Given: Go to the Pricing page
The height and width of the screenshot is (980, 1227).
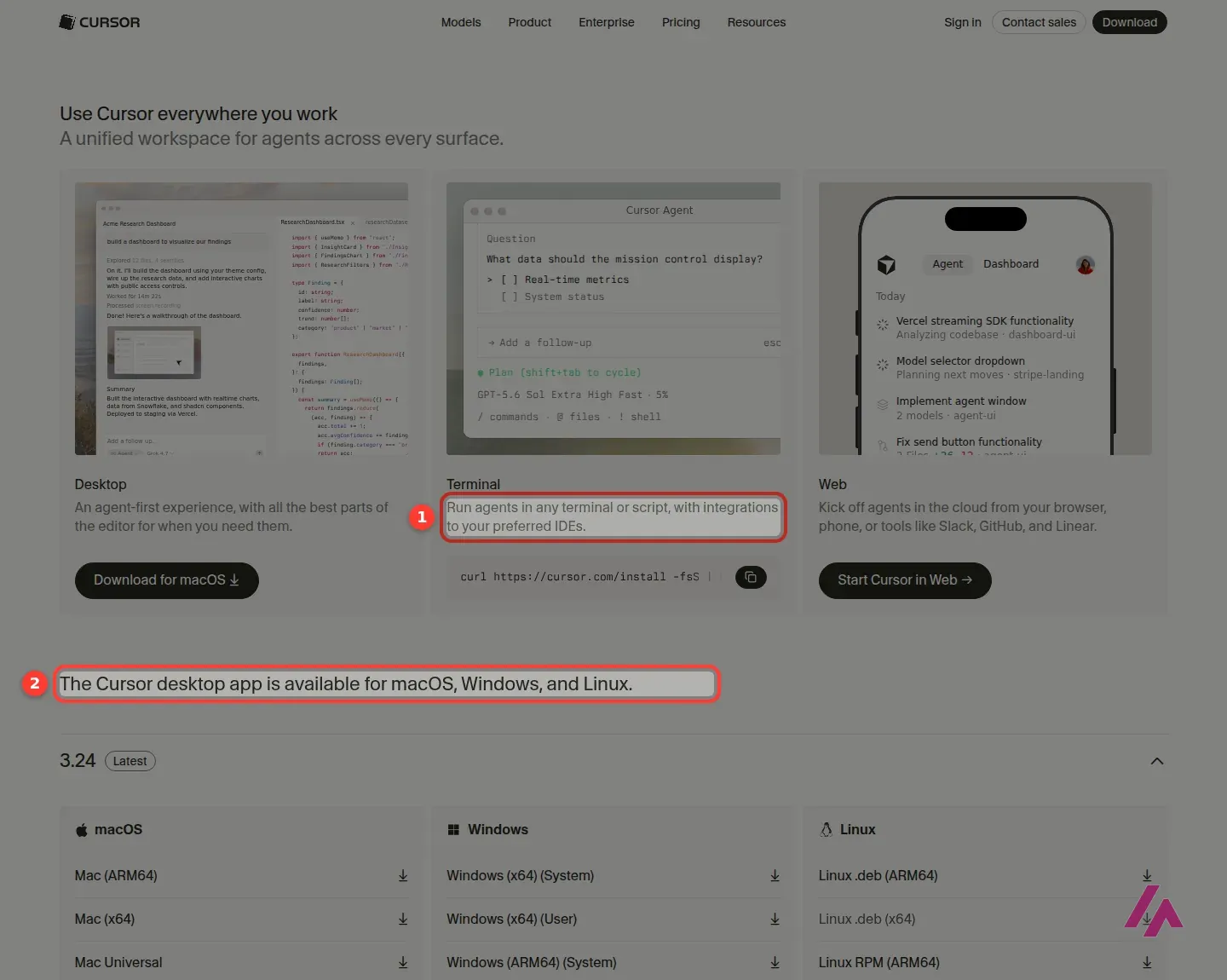Looking at the screenshot, I should (x=681, y=22).
